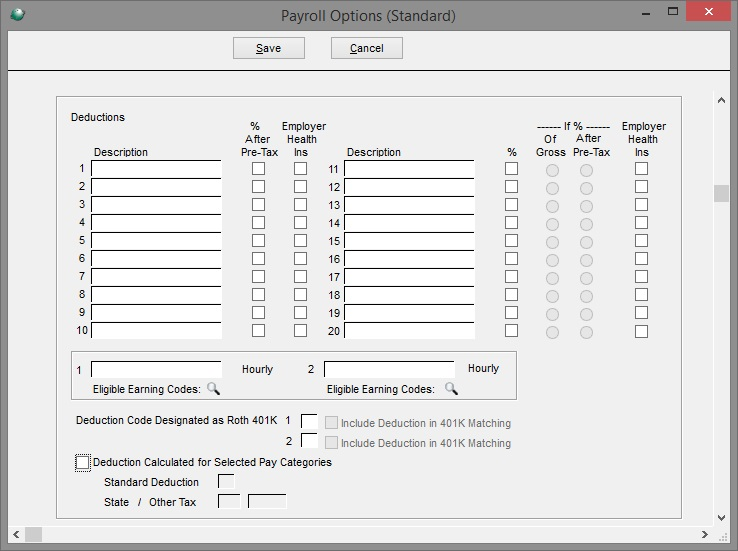The height and width of the screenshot is (551, 738).
Task: Check Employer Health Ins for deduction 14
Action: 642,223
